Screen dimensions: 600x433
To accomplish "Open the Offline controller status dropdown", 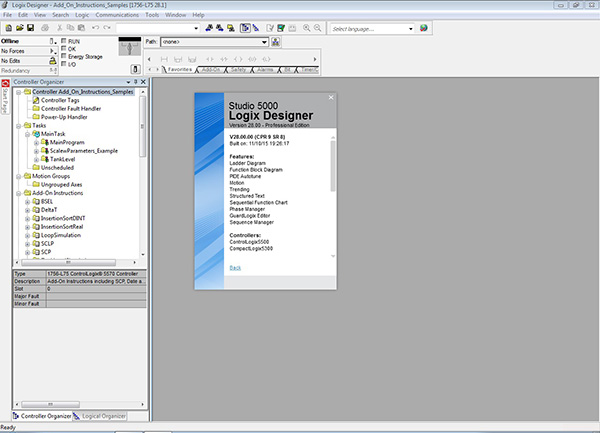I will [52, 41].
